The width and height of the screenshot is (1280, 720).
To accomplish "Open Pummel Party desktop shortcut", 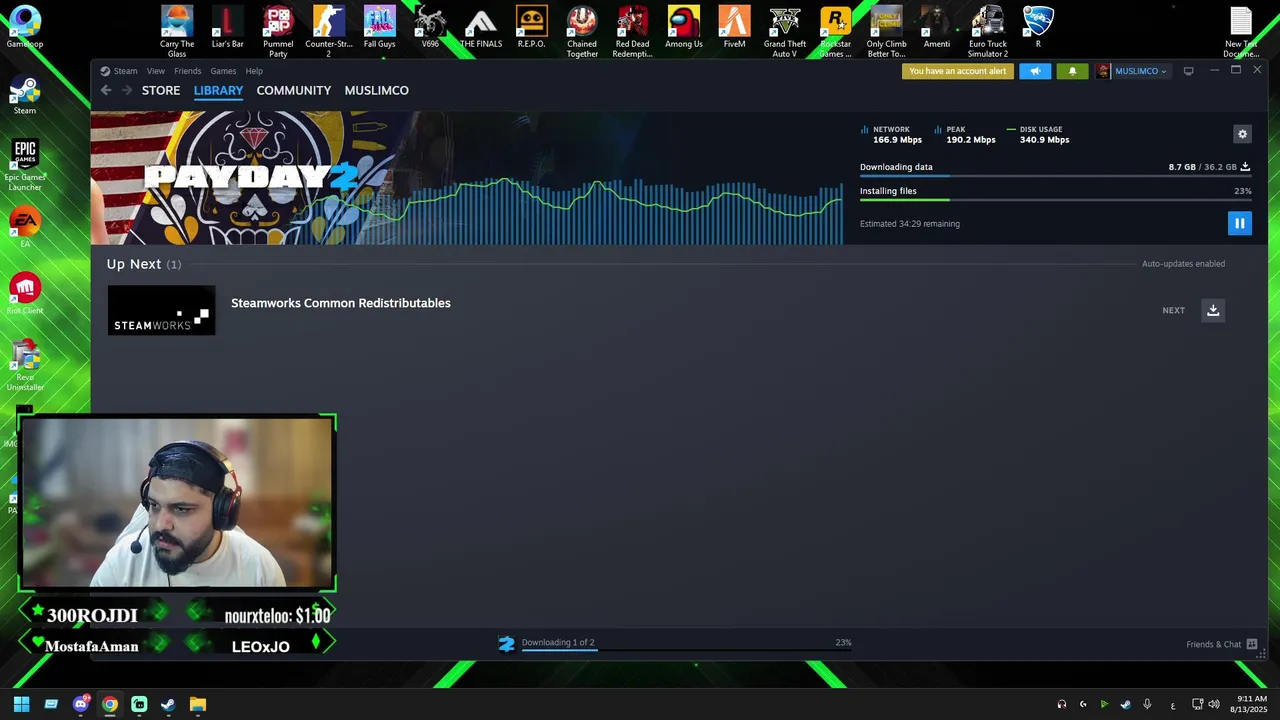I will [278, 32].
